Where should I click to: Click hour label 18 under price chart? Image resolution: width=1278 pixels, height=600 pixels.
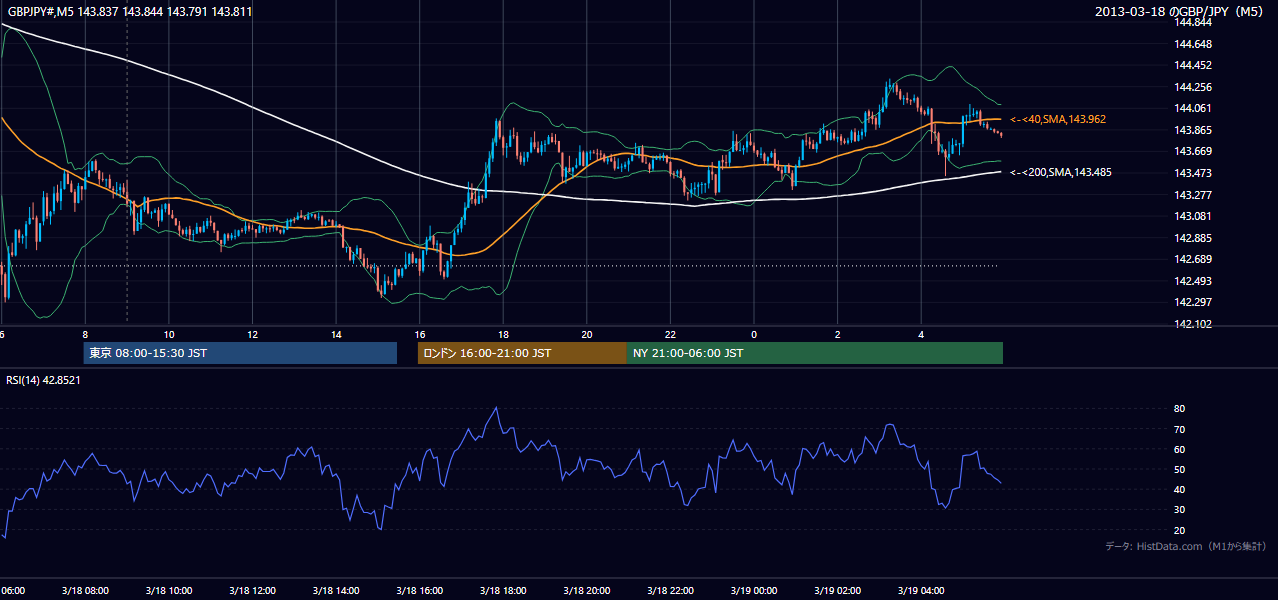pyautogui.click(x=503, y=335)
